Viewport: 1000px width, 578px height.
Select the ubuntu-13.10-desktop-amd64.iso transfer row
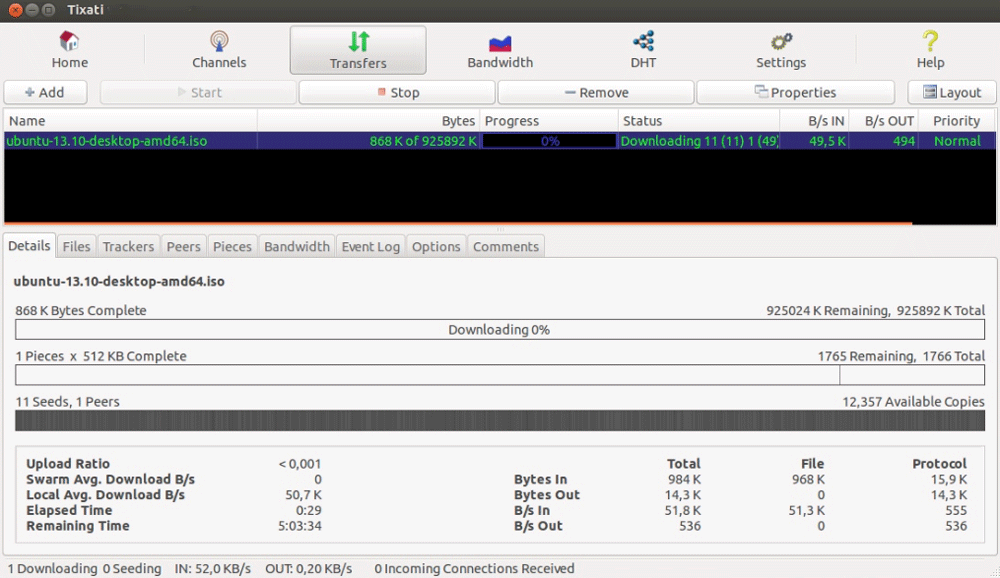click(499, 141)
